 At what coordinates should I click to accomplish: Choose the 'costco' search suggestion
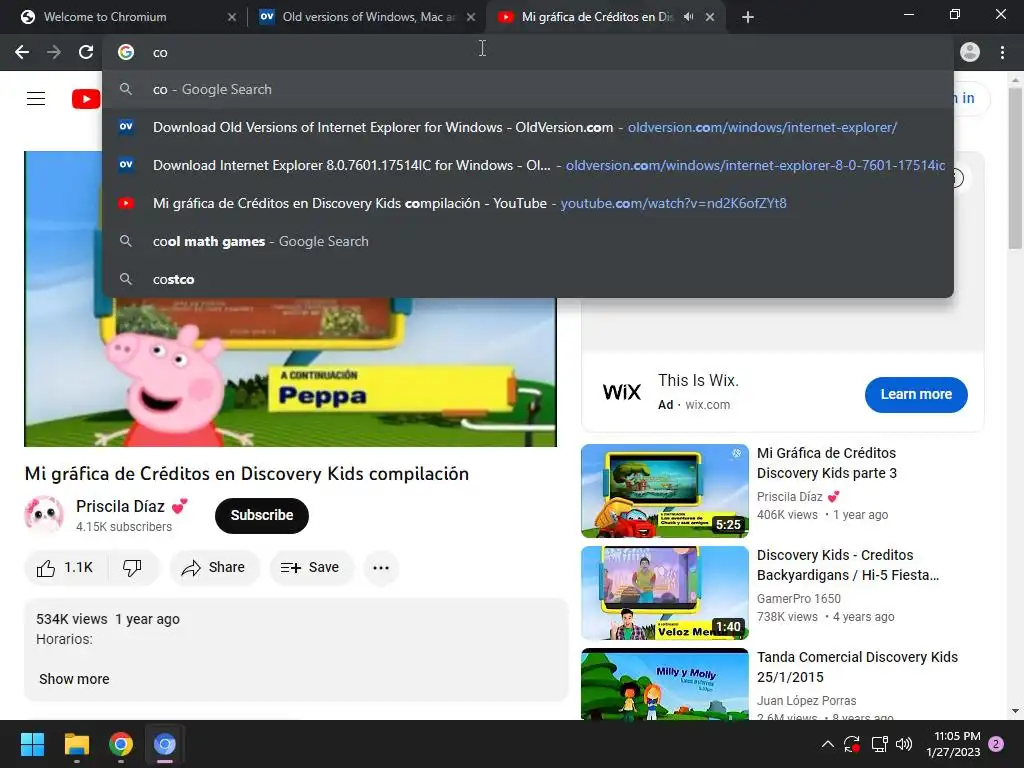click(528, 279)
